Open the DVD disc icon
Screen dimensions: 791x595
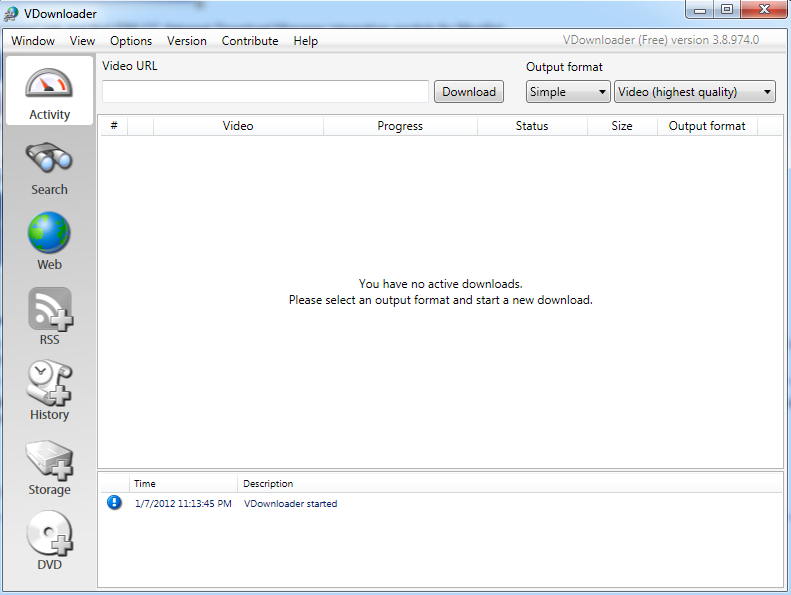49,533
